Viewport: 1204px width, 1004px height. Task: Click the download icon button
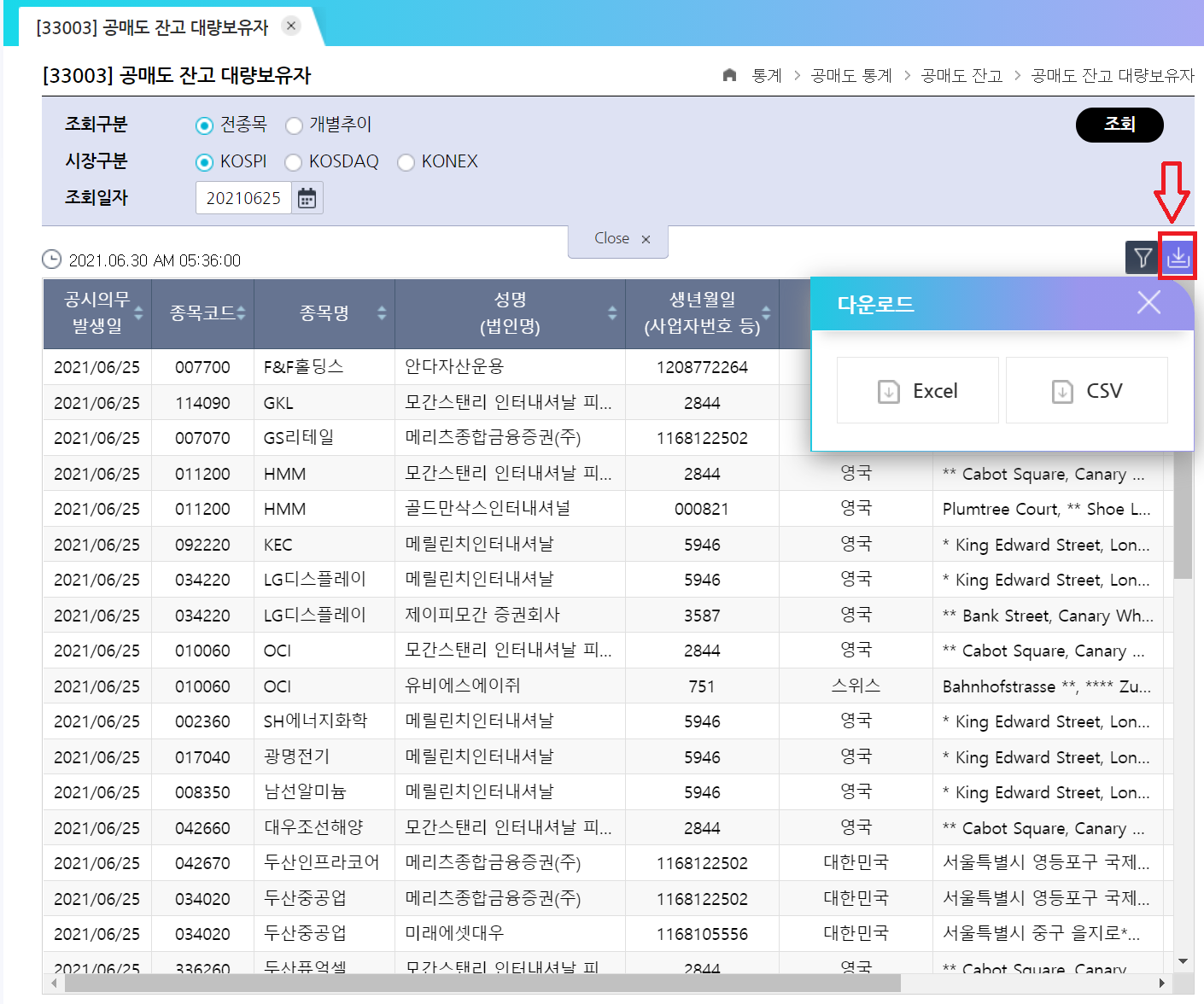(x=1178, y=256)
